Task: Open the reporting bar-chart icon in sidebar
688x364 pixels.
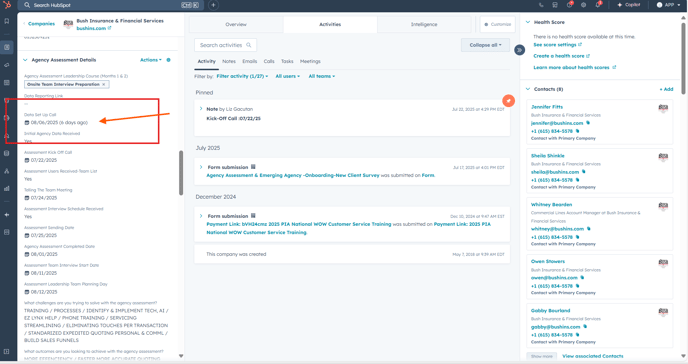Action: click(7, 189)
